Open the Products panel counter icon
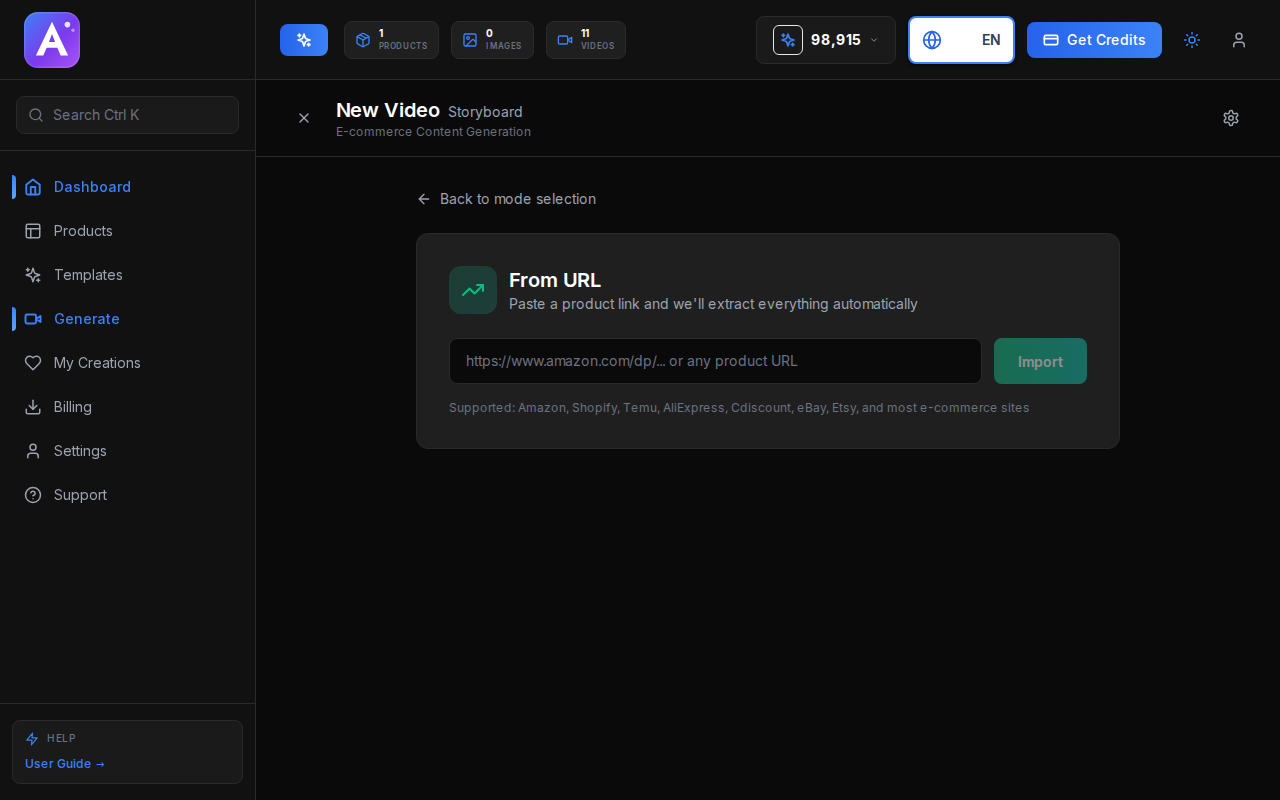 [x=362, y=40]
